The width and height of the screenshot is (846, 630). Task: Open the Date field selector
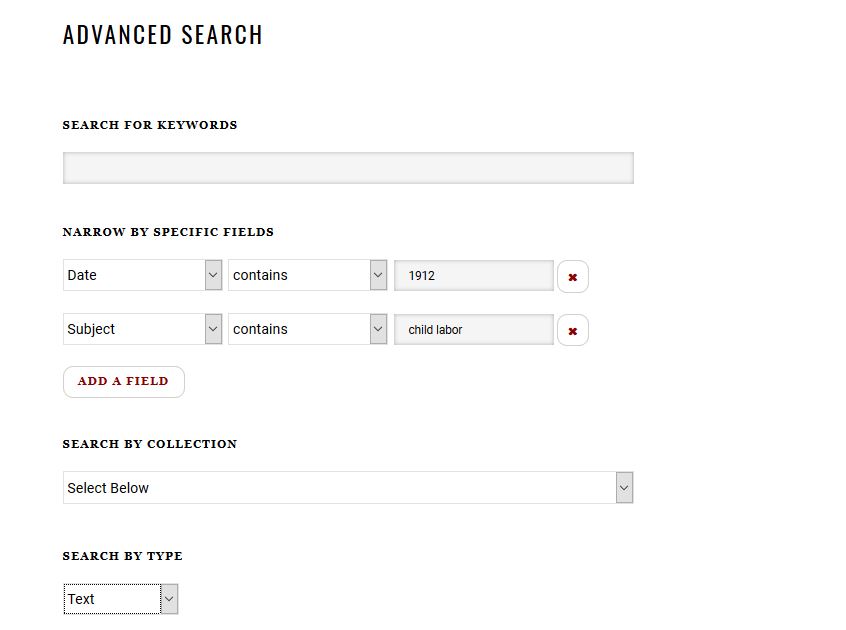tap(134, 275)
